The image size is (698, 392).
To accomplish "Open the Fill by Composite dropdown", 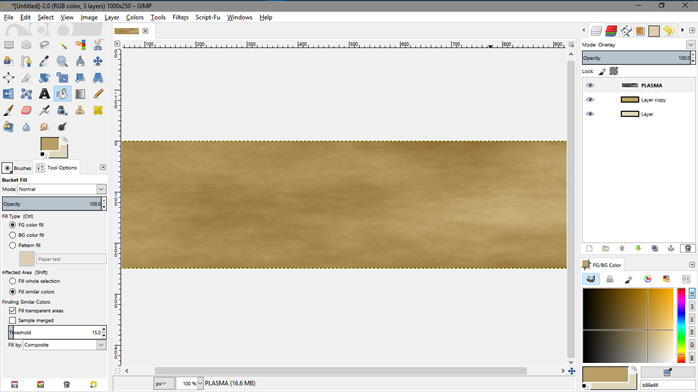I will (x=64, y=345).
